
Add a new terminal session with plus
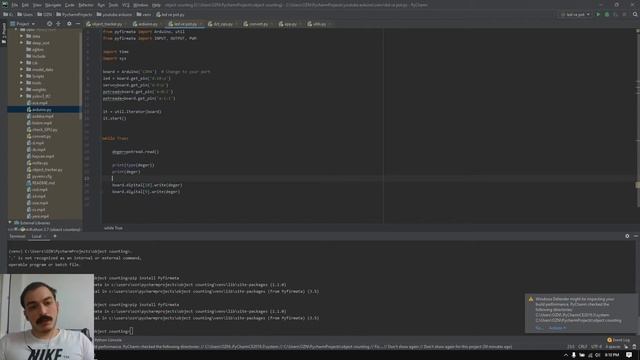tap(55, 236)
